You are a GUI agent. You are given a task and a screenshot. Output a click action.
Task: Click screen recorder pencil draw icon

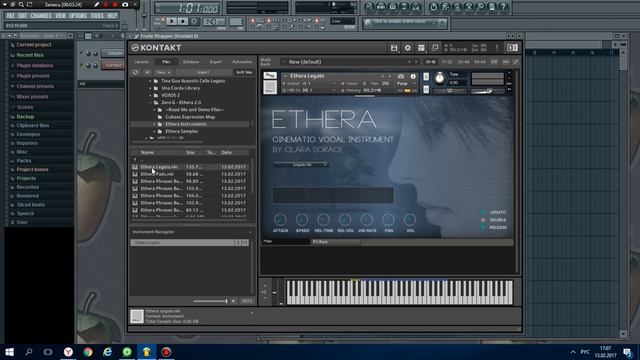(x=96, y=4)
